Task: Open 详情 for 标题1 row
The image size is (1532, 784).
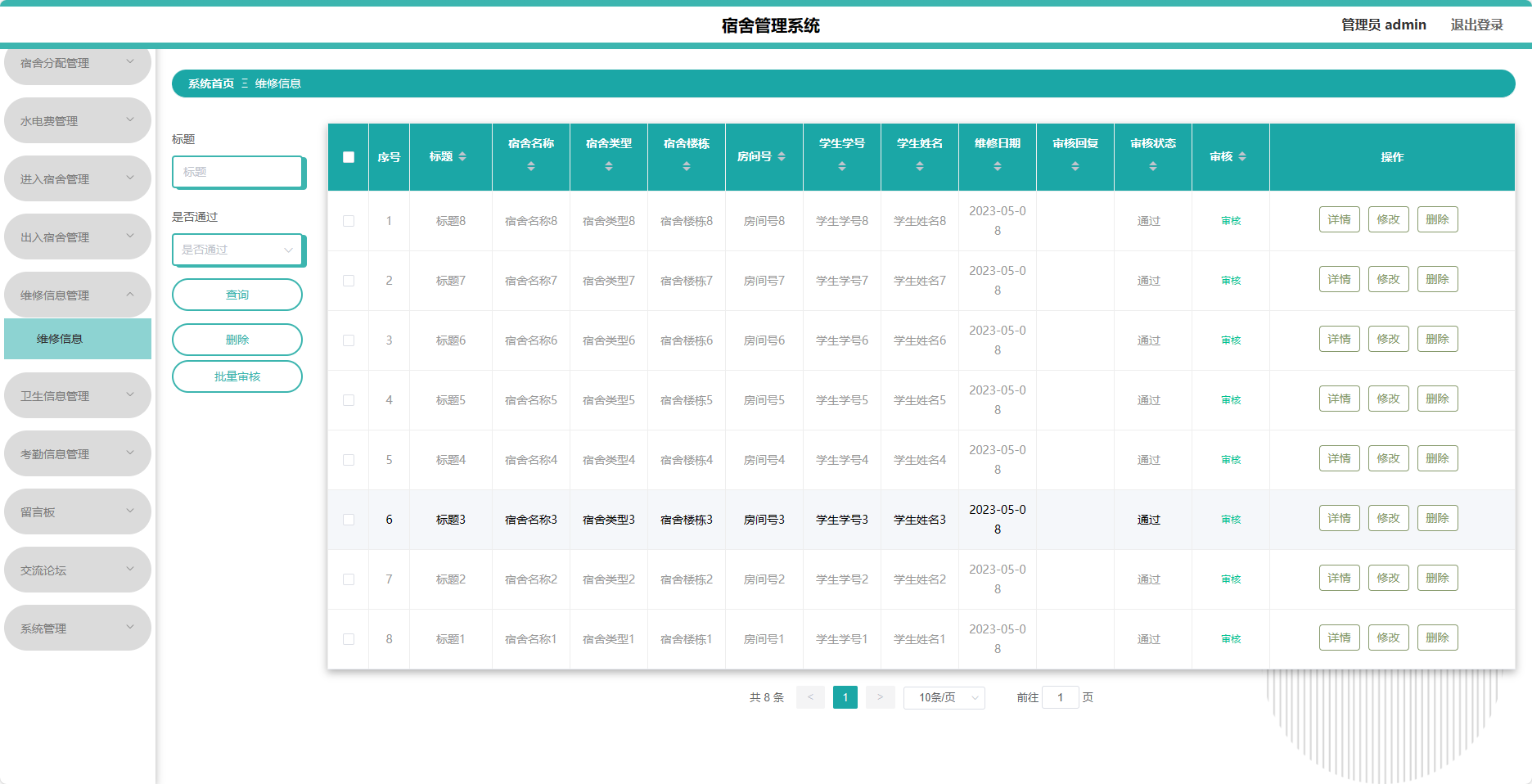Action: [1340, 638]
